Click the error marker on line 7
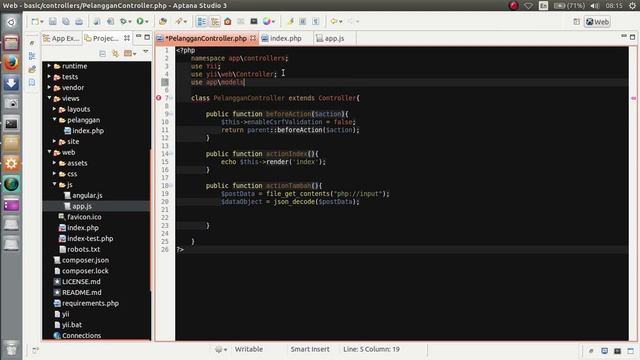This screenshot has width=640, height=360. 158,98
